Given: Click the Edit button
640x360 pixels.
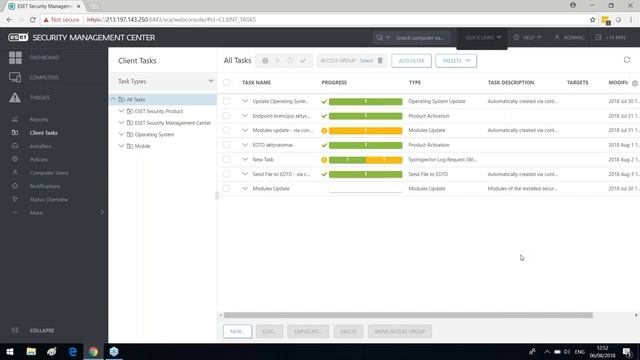Looking at the screenshot, I should pos(269,331).
